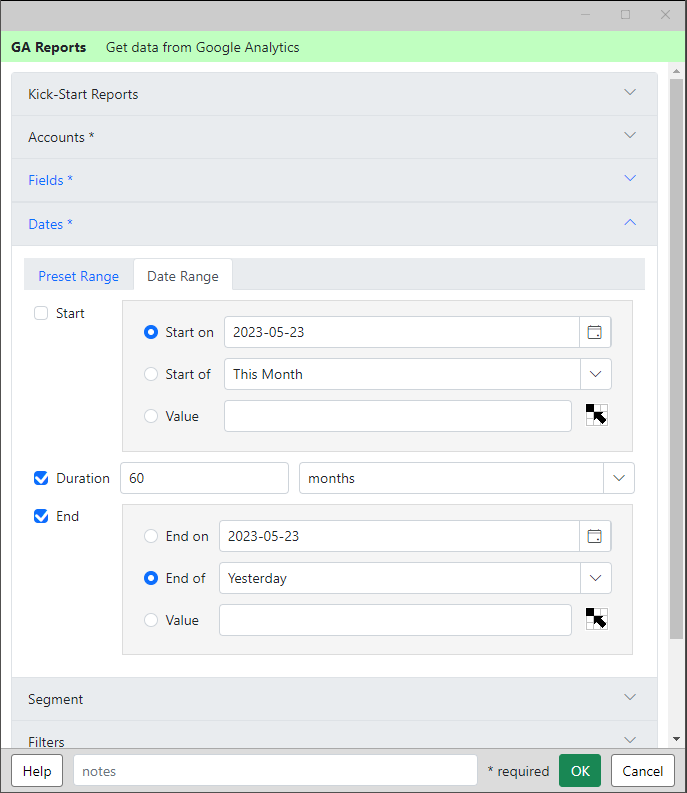Click cell reference picker for End Value
This screenshot has height=793, width=687.
click(x=596, y=619)
